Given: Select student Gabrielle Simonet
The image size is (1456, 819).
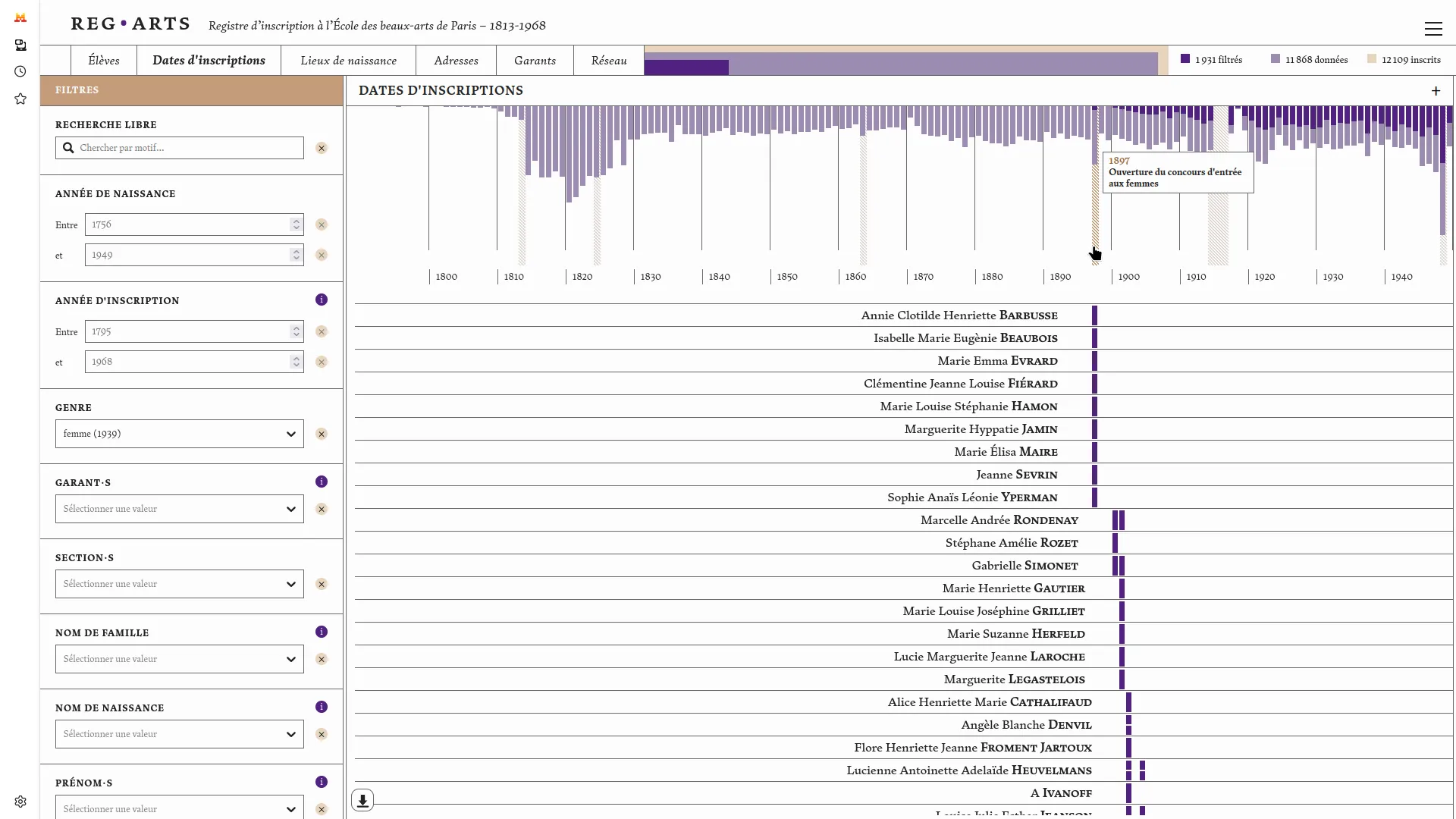Looking at the screenshot, I should coord(1024,566).
